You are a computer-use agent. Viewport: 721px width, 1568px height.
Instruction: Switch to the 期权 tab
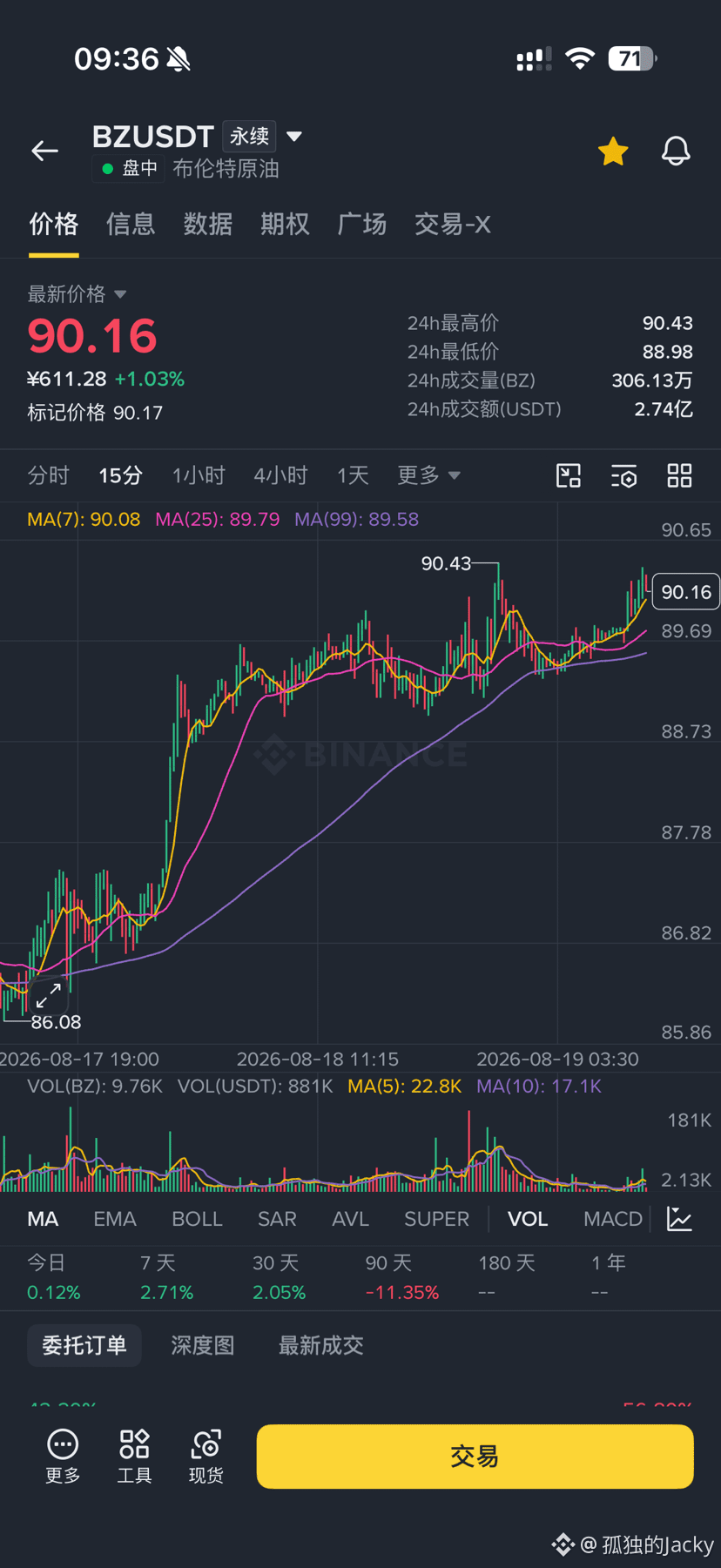pyautogui.click(x=285, y=225)
